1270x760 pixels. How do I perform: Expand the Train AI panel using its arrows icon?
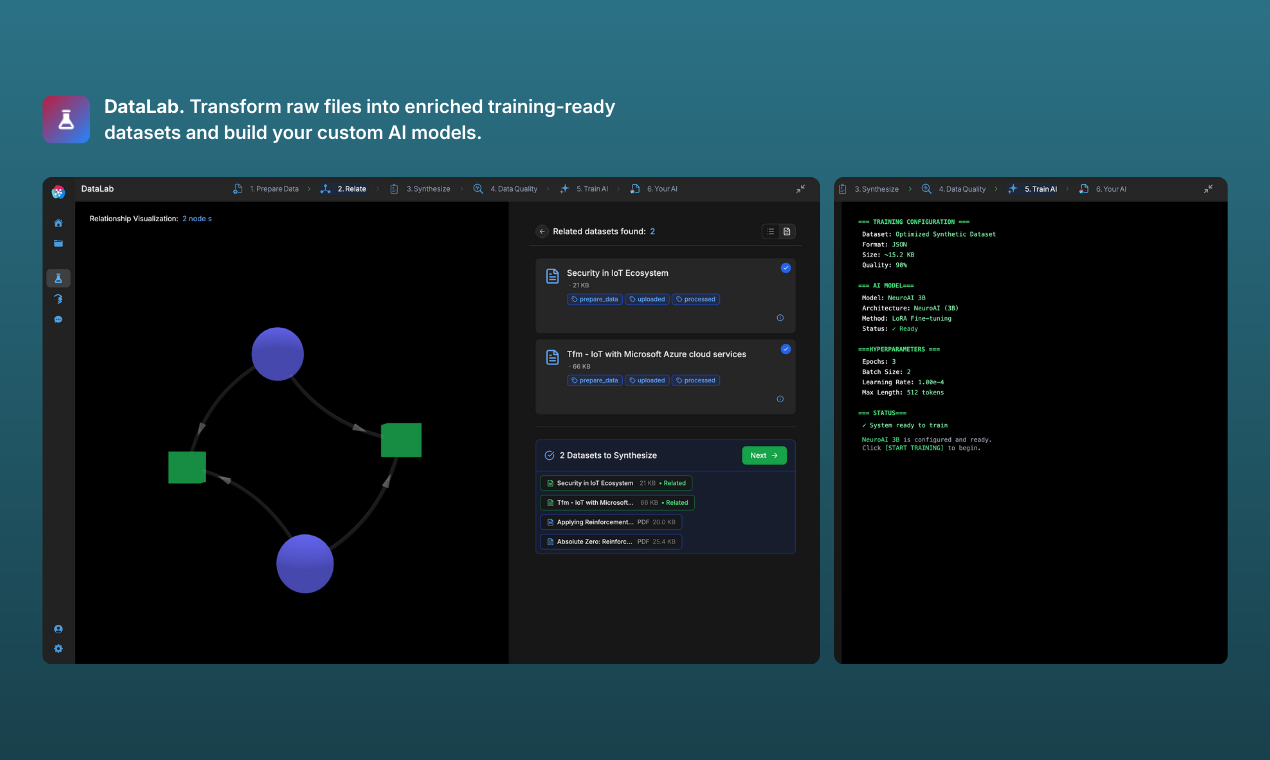coord(1210,188)
